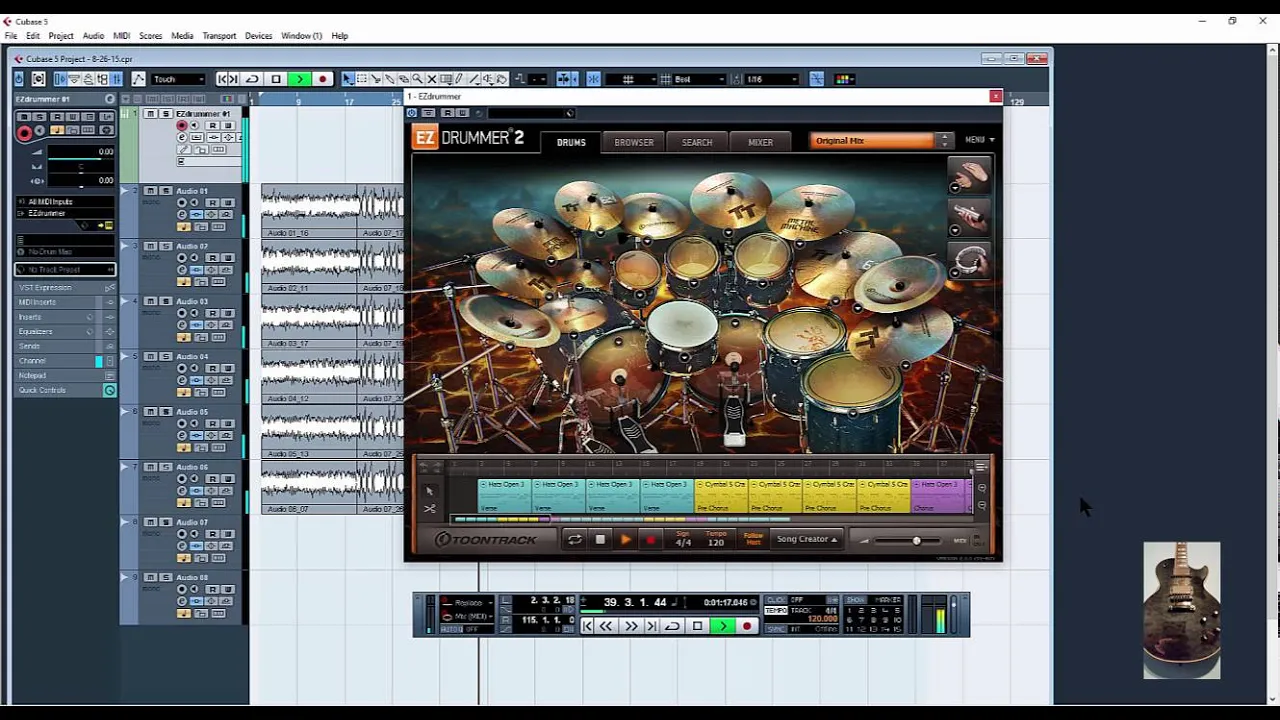Toggle the Follow Host button
1280x720 pixels.
tap(753, 539)
